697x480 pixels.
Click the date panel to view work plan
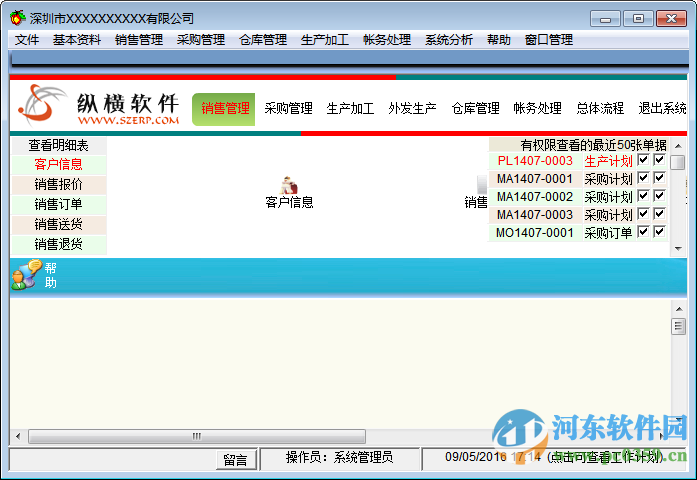[x=553, y=458]
